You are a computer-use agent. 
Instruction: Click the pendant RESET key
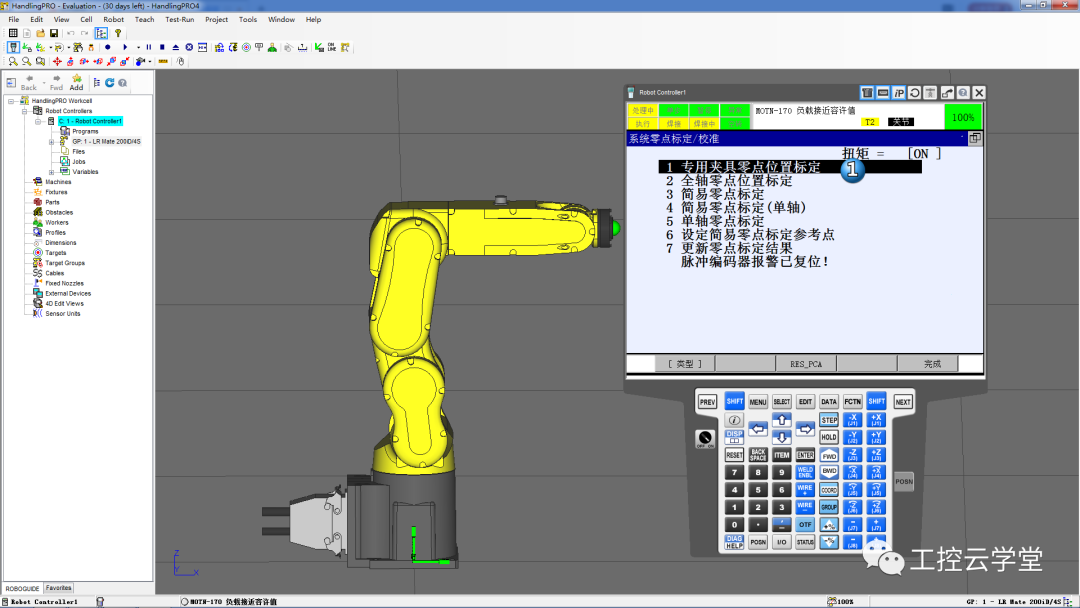734,455
